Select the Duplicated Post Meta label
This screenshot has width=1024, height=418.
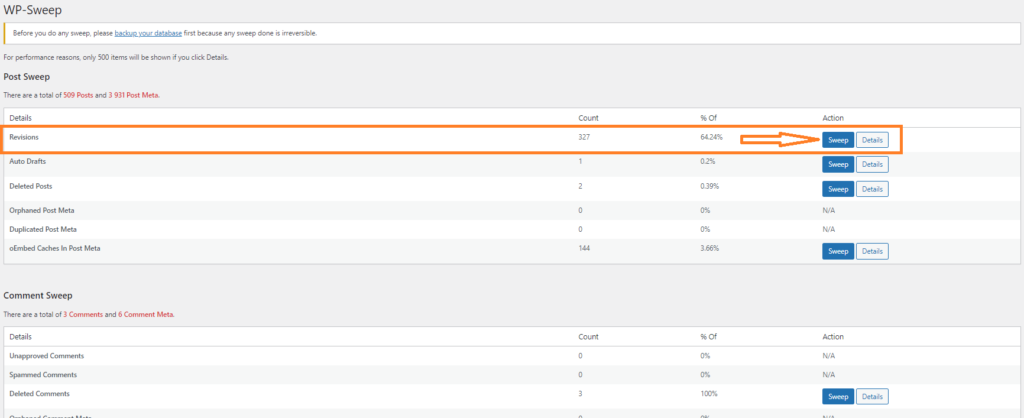pos(43,229)
